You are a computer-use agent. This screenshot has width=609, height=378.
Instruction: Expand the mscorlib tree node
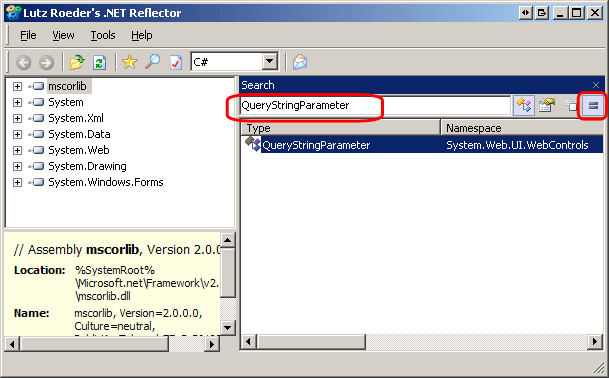pyautogui.click(x=17, y=86)
